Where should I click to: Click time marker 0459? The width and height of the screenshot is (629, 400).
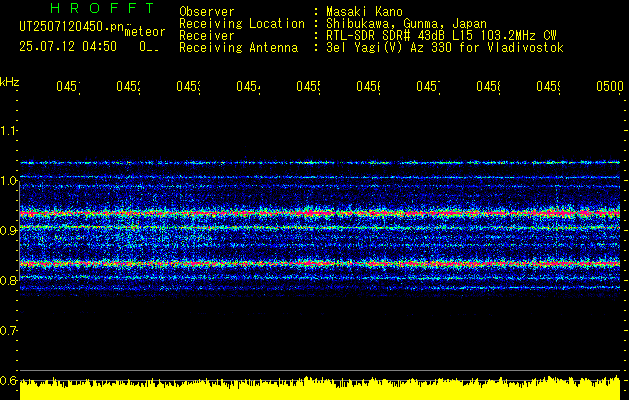pos(549,87)
